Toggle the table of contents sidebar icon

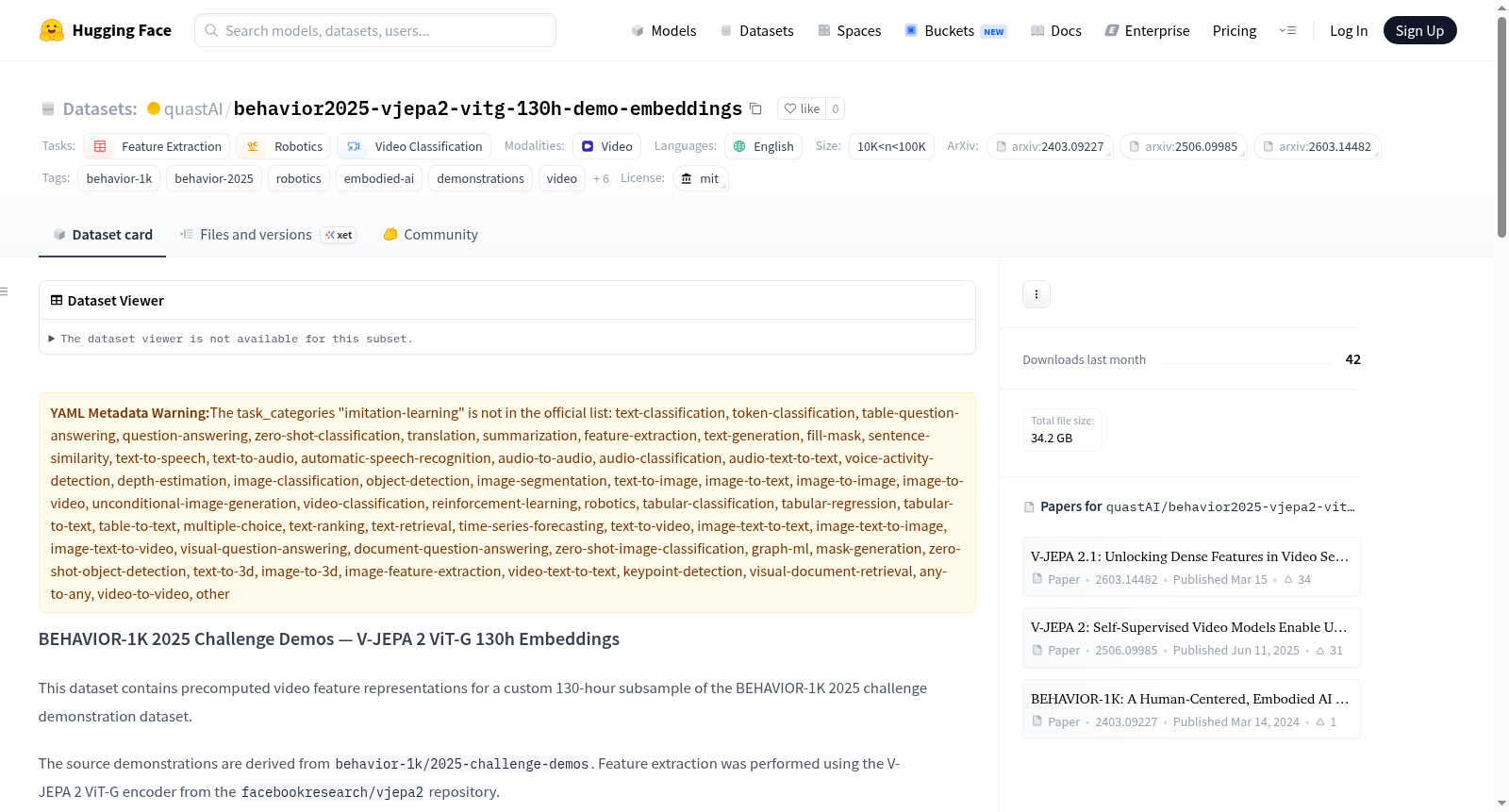[5, 291]
